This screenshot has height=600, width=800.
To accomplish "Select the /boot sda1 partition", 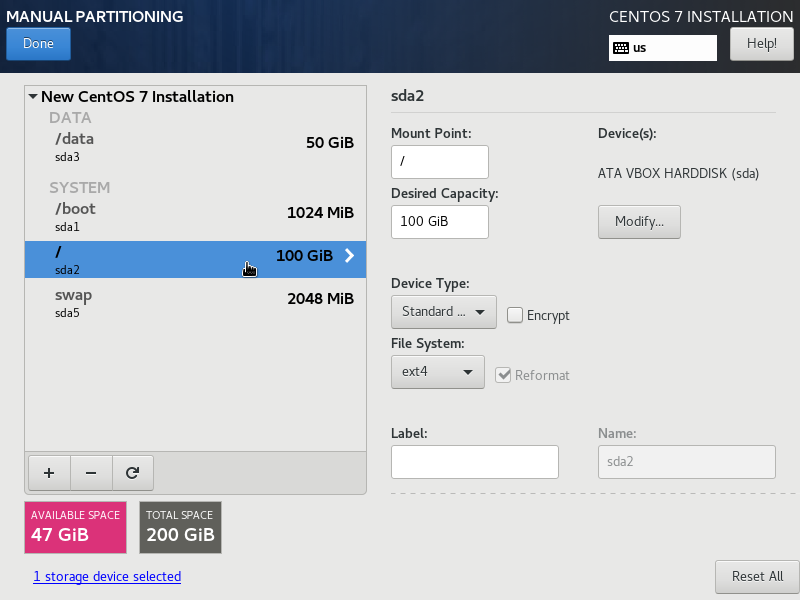I will [x=195, y=216].
